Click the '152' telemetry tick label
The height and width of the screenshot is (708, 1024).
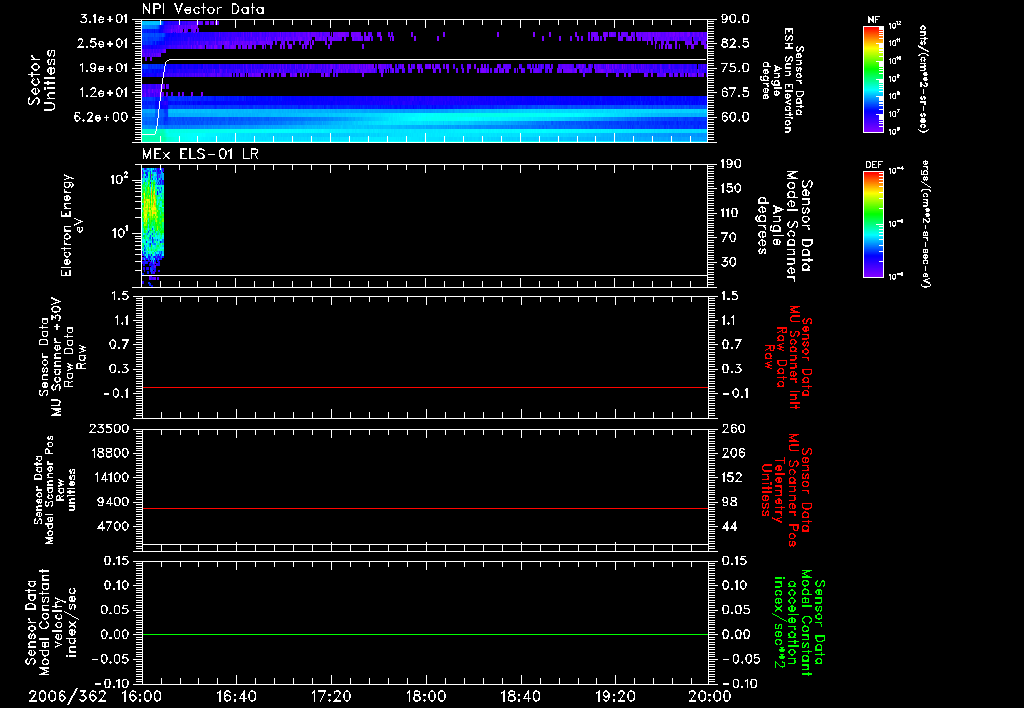732,477
